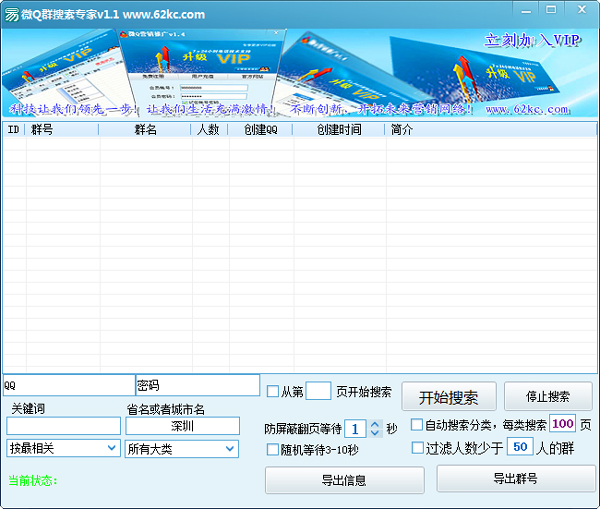Expand the 所有大类 category dropdown
The height and width of the screenshot is (509, 600).
182,448
